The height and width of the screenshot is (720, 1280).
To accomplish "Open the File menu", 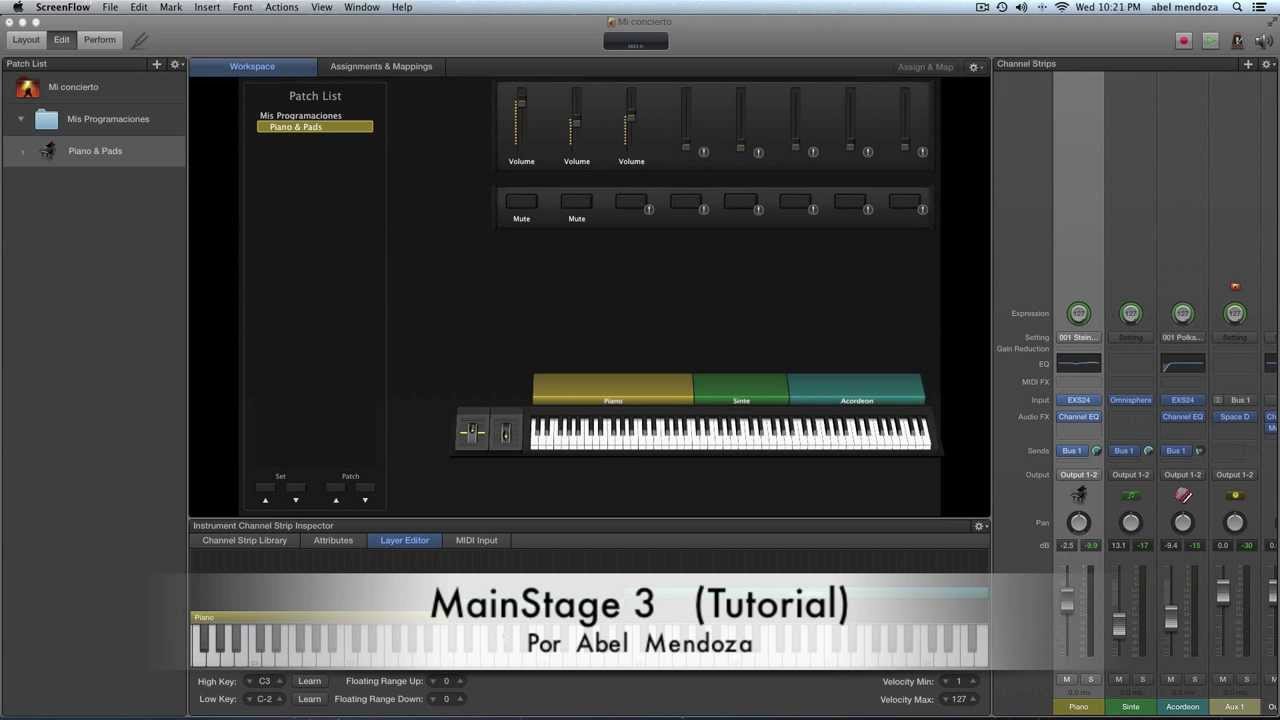I will (110, 7).
